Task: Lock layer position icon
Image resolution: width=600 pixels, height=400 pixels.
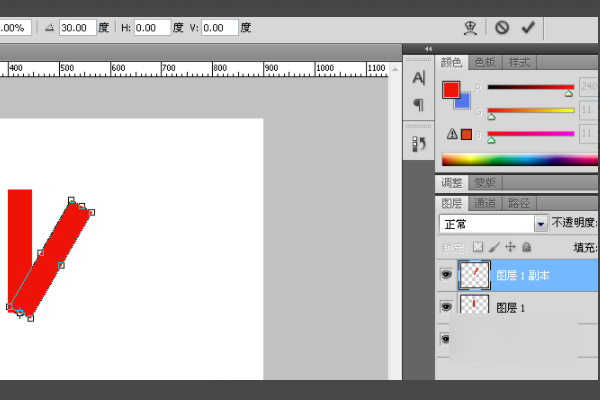Action: pyautogui.click(x=510, y=246)
